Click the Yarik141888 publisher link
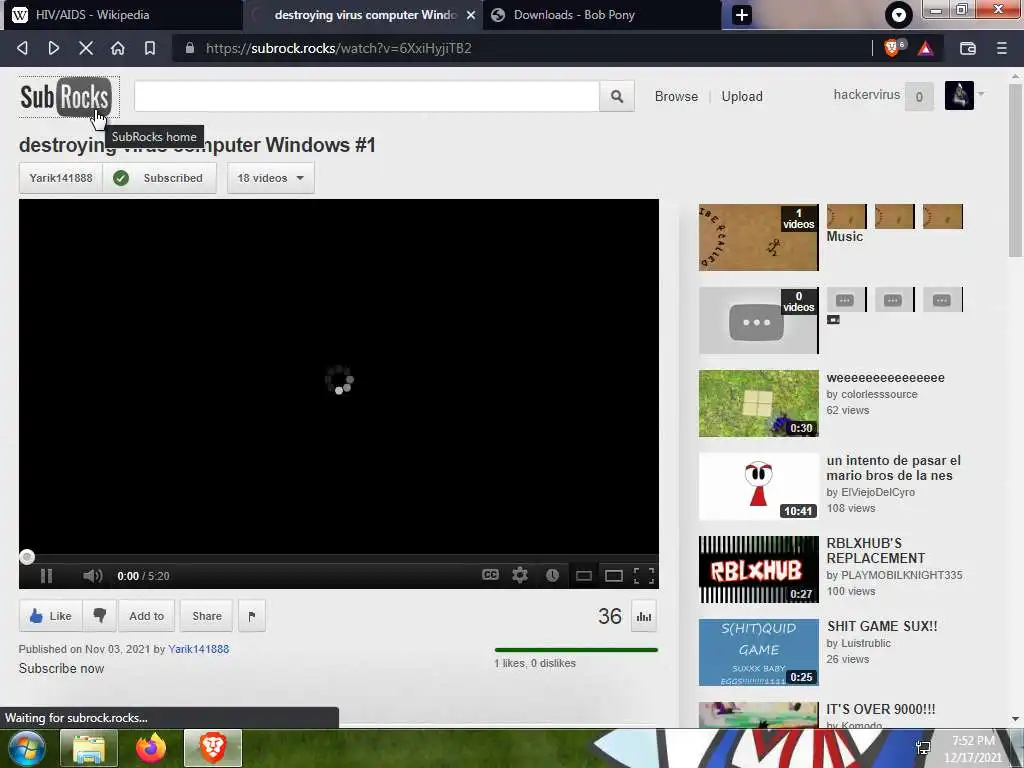 tap(199, 649)
